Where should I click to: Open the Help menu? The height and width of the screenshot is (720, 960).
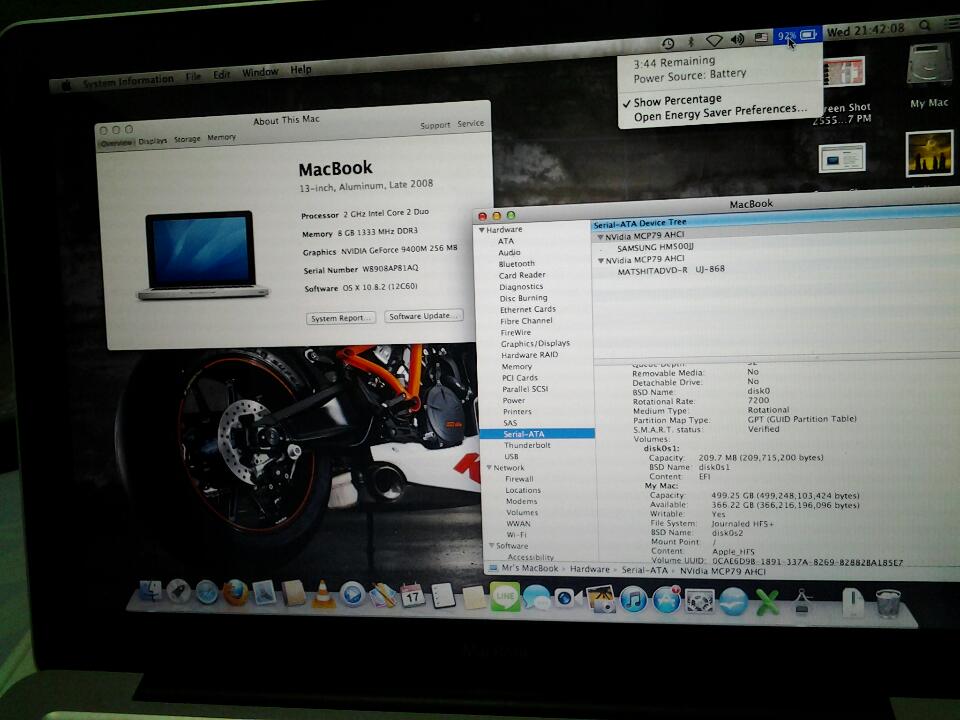[x=301, y=70]
